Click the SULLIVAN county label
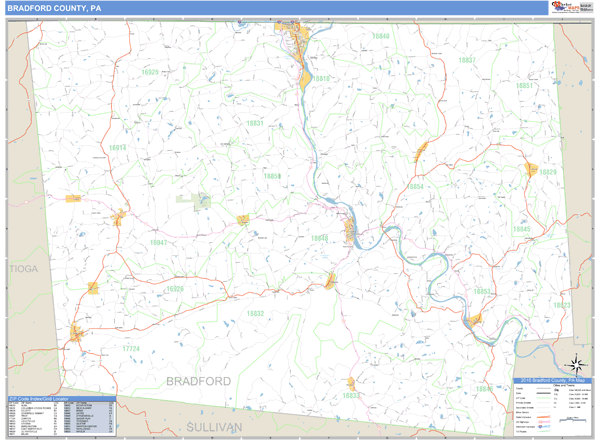Viewport: 600px width, 440px height. pos(214,427)
